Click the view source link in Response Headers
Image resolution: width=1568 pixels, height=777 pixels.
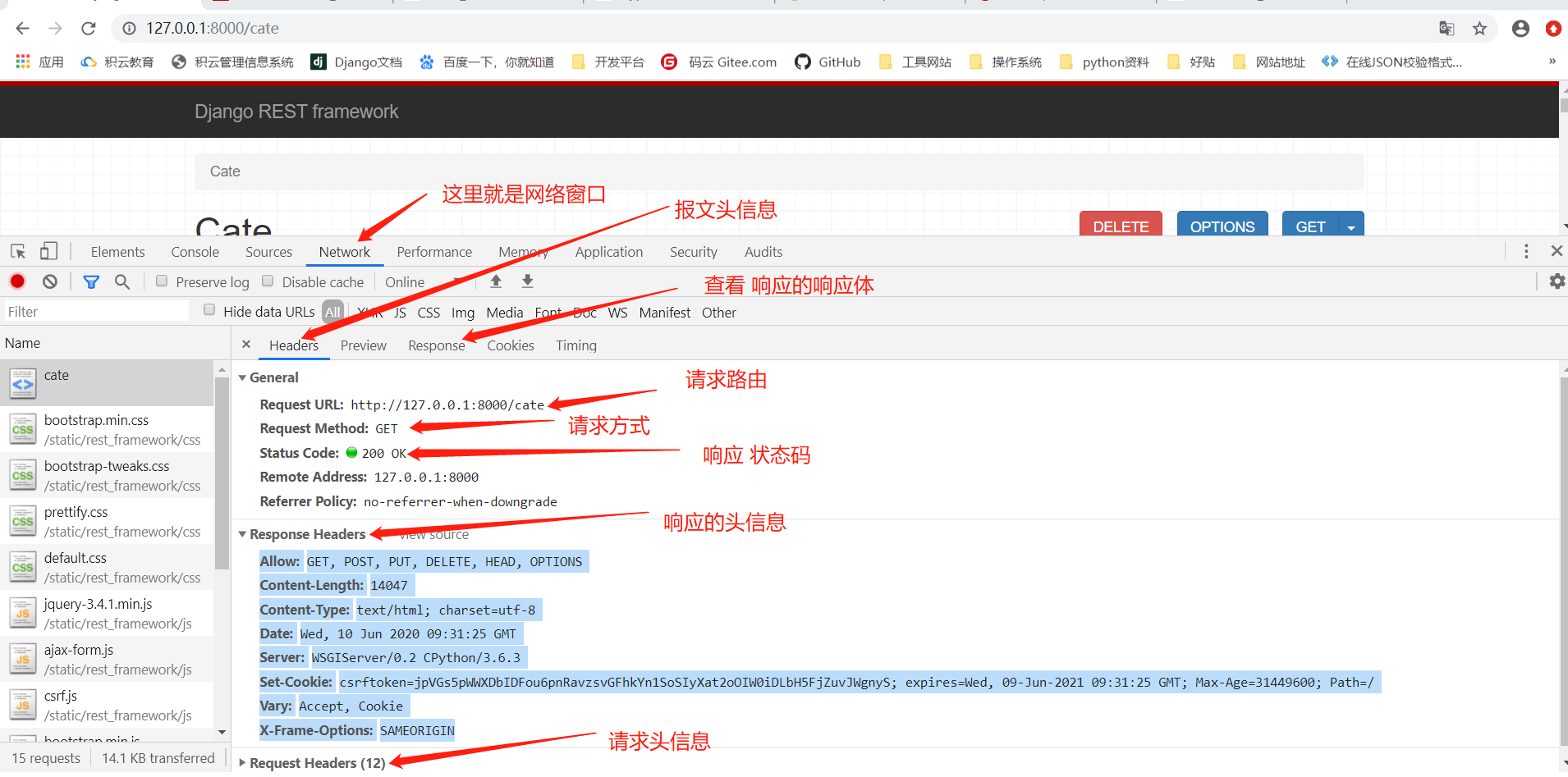pyautogui.click(x=433, y=534)
